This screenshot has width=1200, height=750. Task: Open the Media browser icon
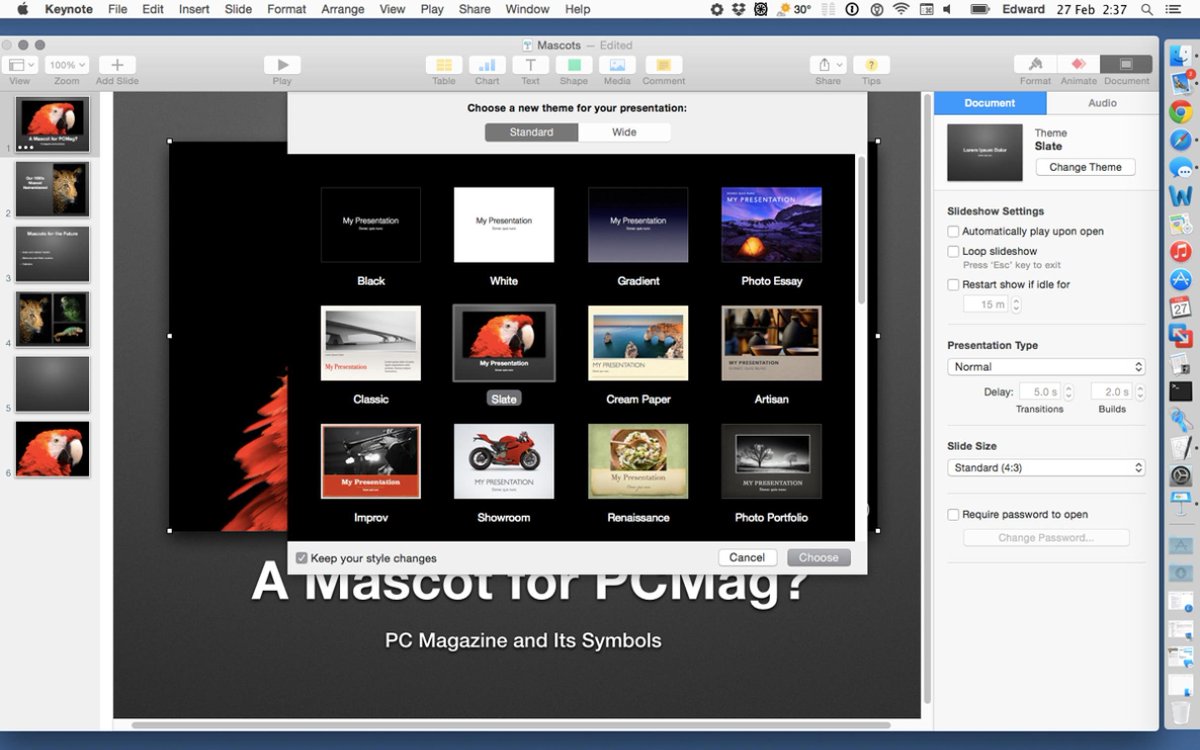coord(617,65)
